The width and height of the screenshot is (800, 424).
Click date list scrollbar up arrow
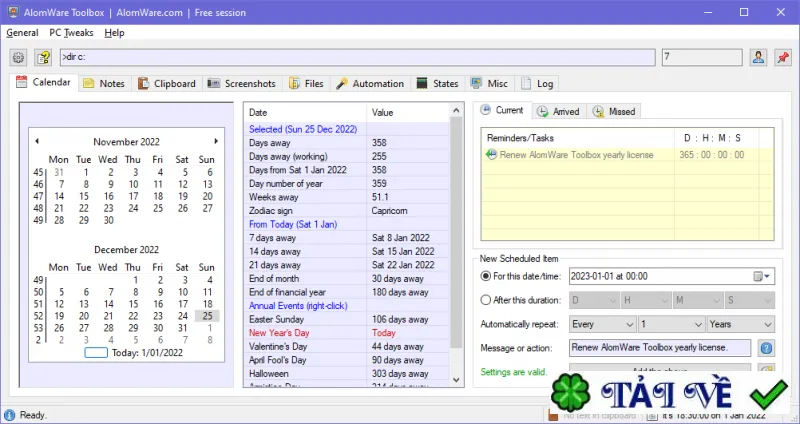[456, 111]
